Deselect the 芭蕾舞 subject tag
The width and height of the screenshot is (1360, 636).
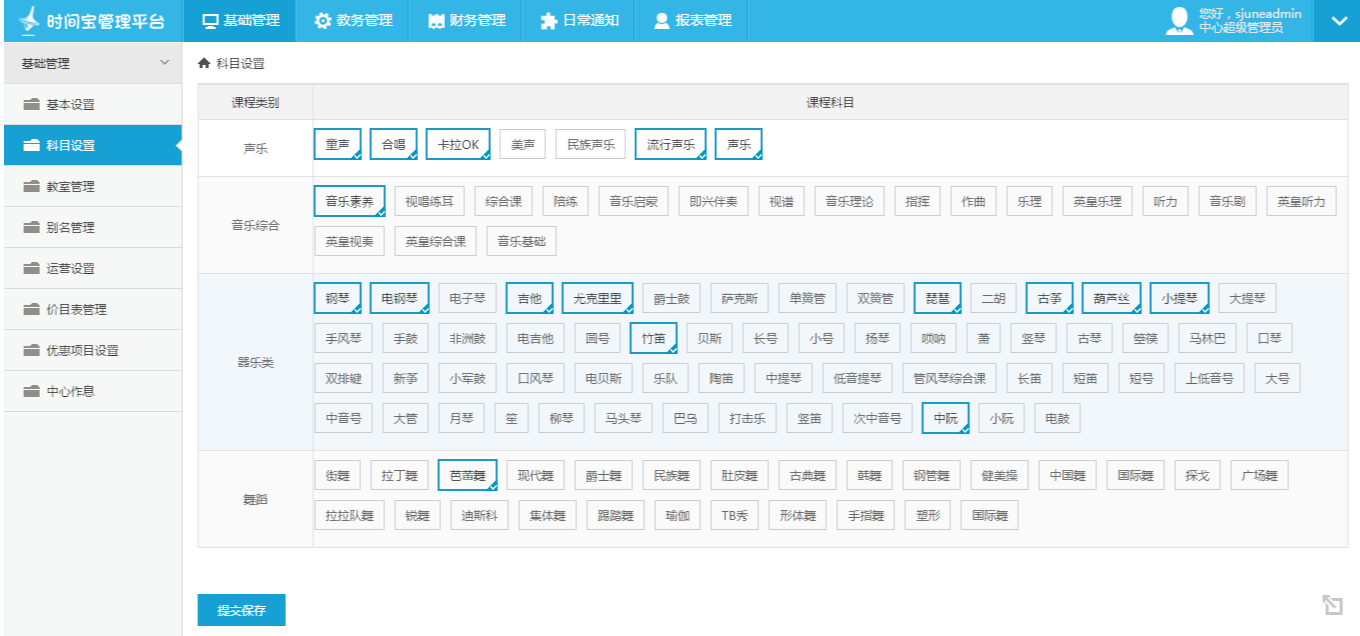pyautogui.click(x=467, y=475)
